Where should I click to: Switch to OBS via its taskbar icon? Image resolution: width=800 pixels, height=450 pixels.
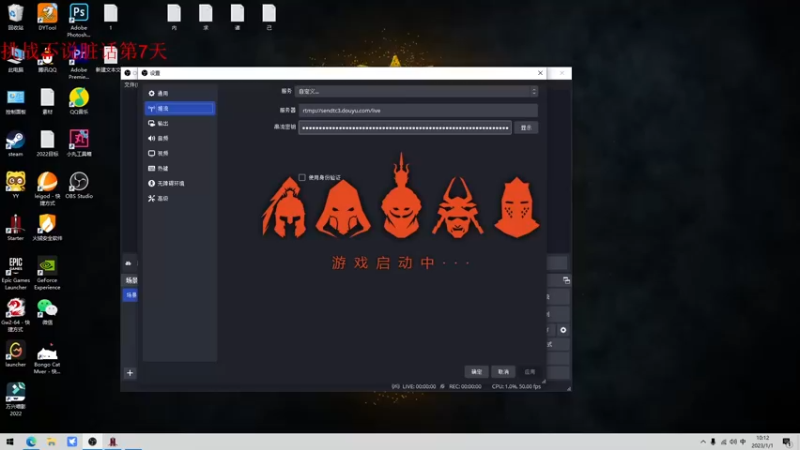pos(92,441)
